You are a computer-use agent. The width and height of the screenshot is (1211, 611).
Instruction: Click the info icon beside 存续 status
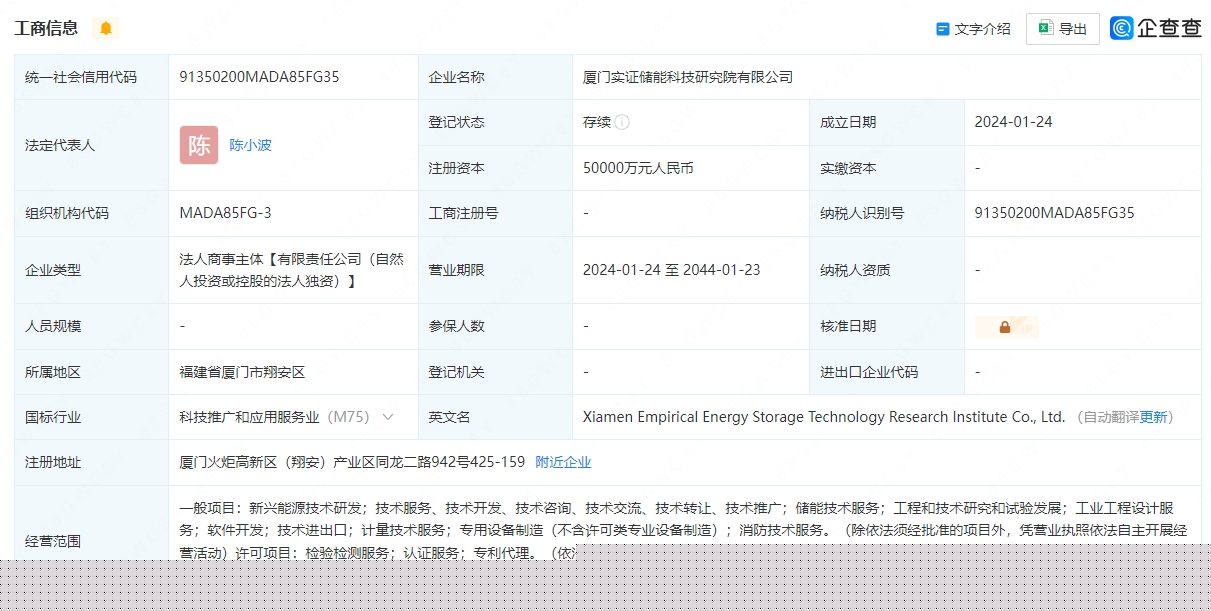[622, 122]
